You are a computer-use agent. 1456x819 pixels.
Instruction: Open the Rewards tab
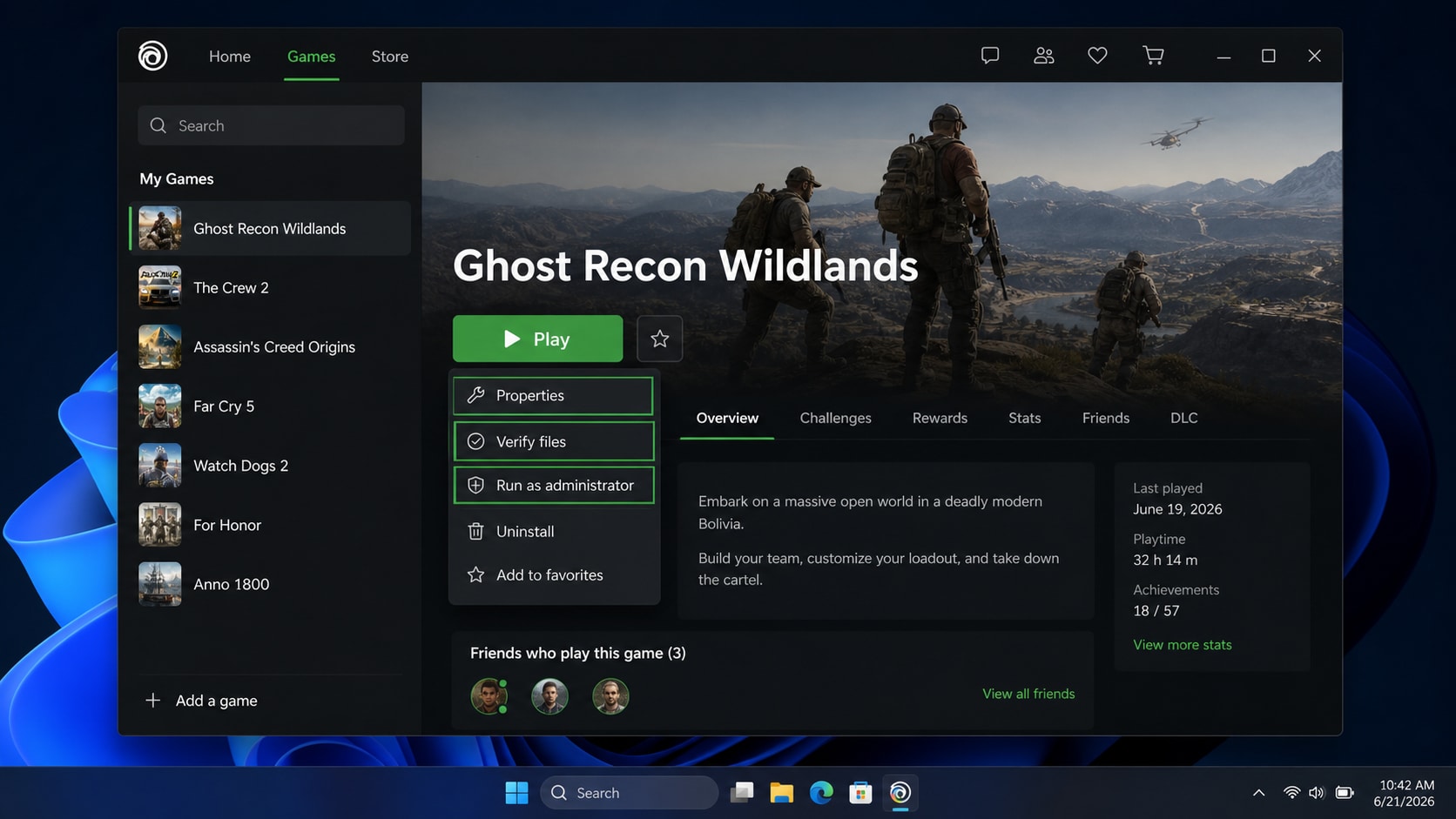point(940,418)
